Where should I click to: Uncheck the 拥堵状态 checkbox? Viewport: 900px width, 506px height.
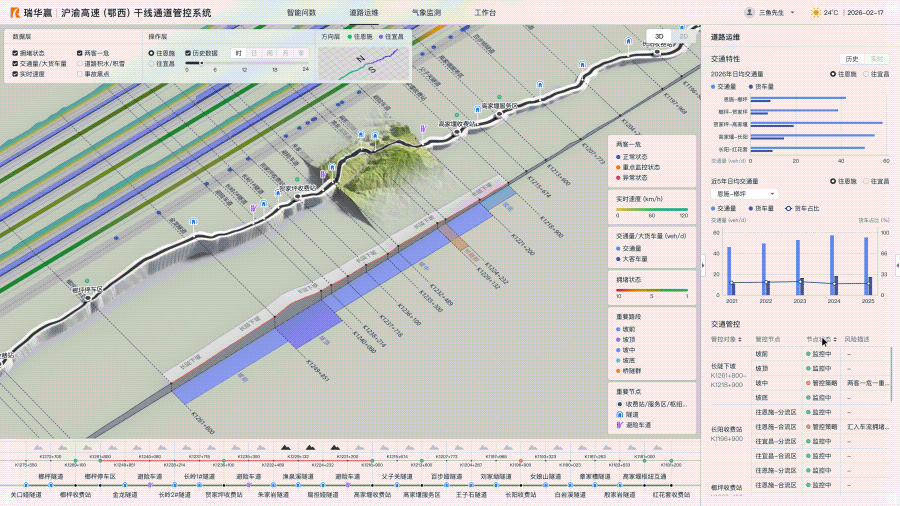15,53
